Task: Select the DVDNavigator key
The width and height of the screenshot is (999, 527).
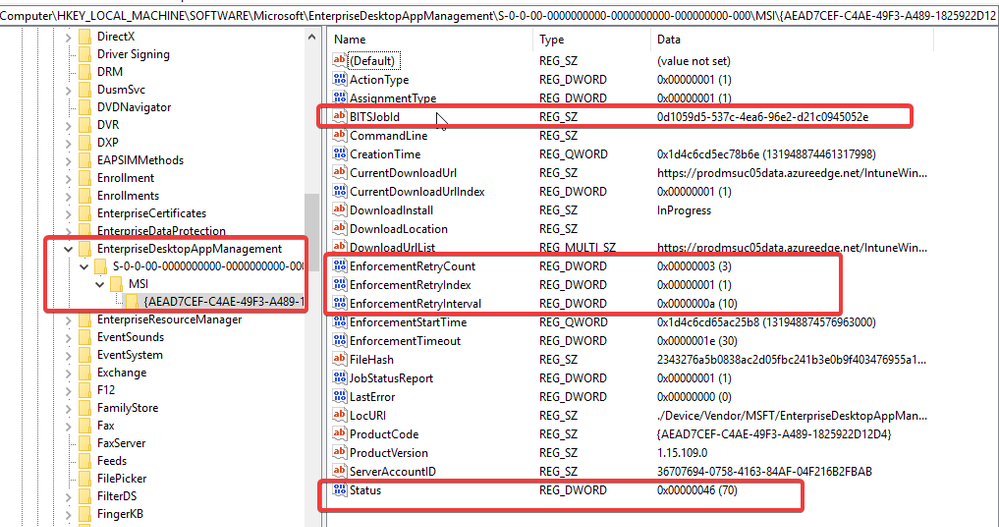Action: [134, 107]
